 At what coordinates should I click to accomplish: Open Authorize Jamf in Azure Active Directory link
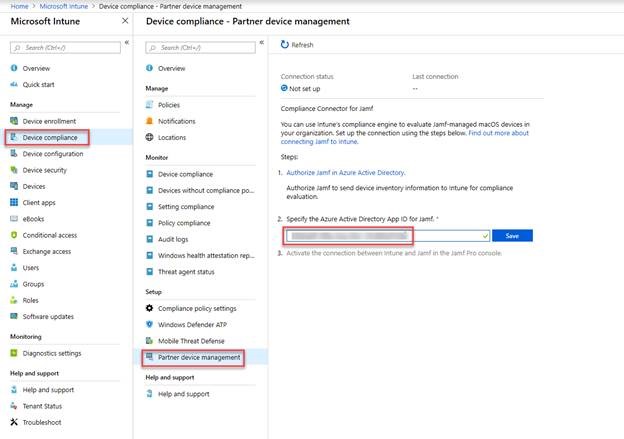[x=345, y=172]
